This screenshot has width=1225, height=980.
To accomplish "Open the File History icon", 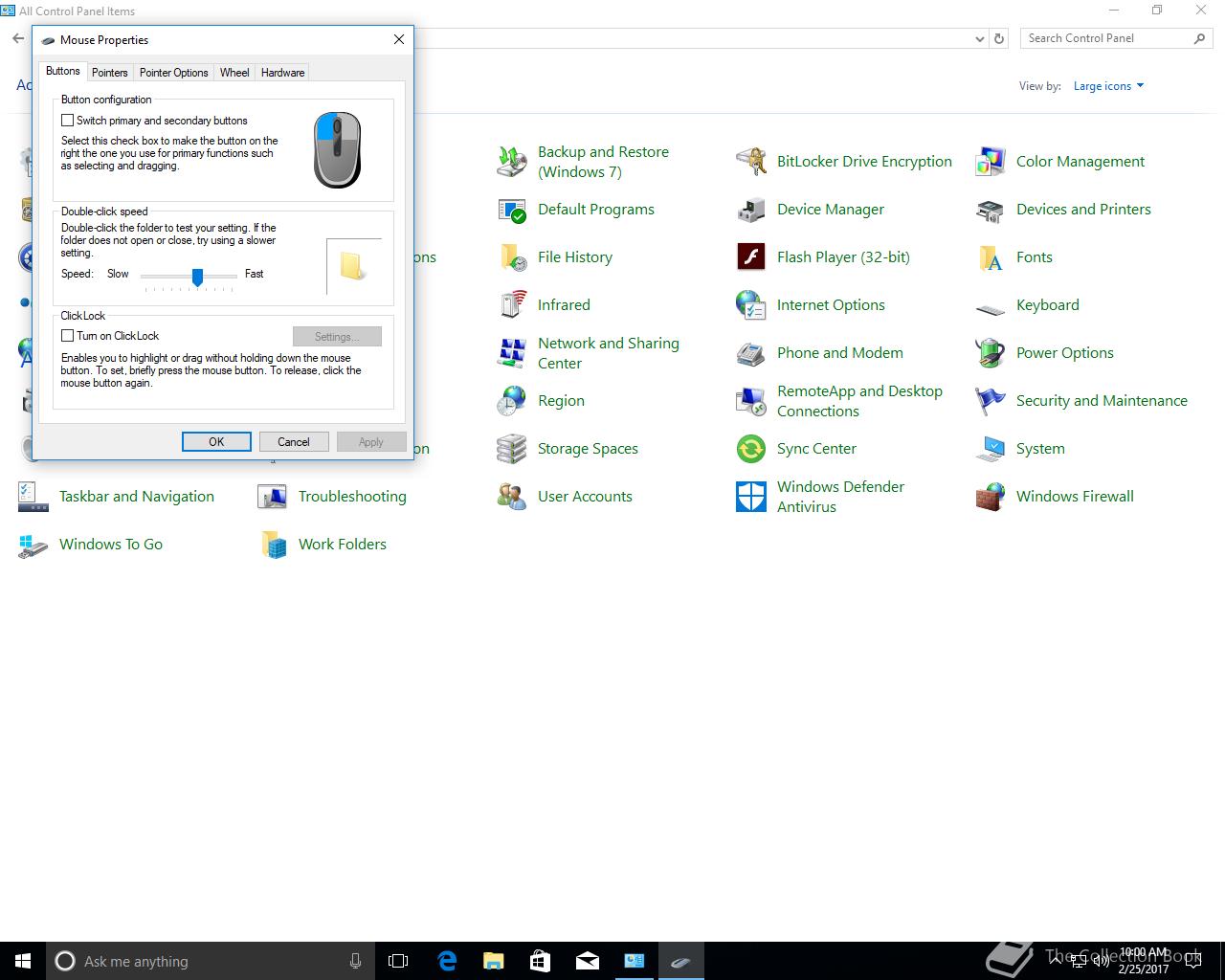I will click(x=512, y=257).
